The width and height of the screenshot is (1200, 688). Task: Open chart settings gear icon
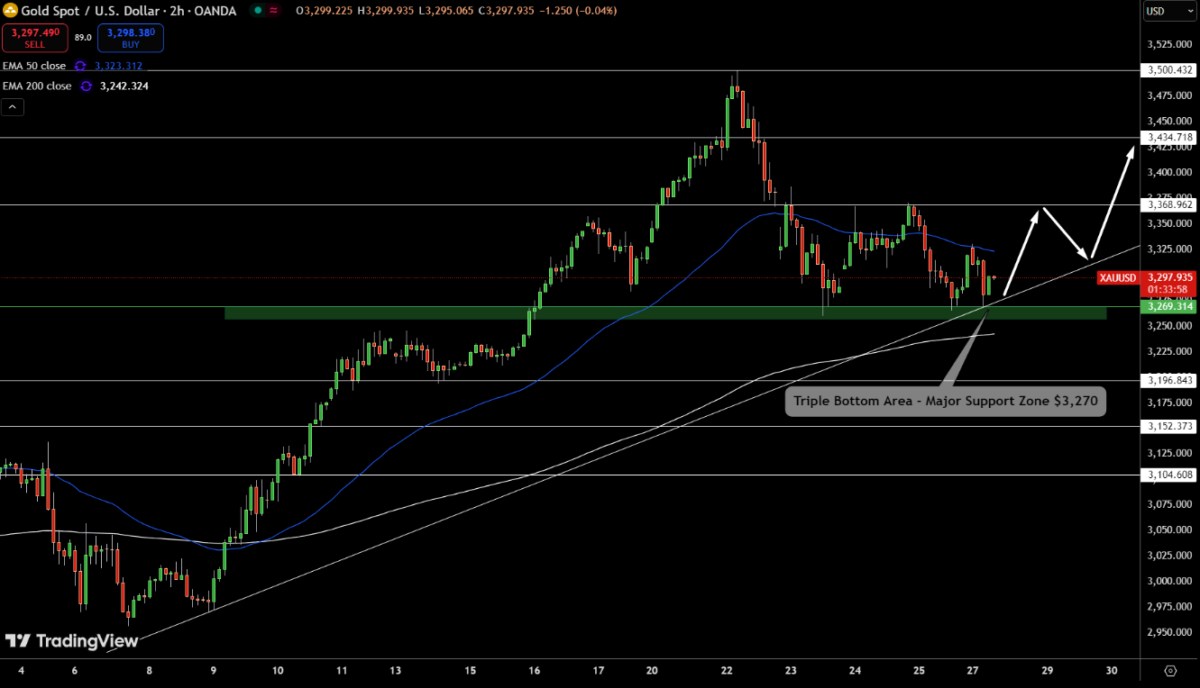click(1170, 670)
